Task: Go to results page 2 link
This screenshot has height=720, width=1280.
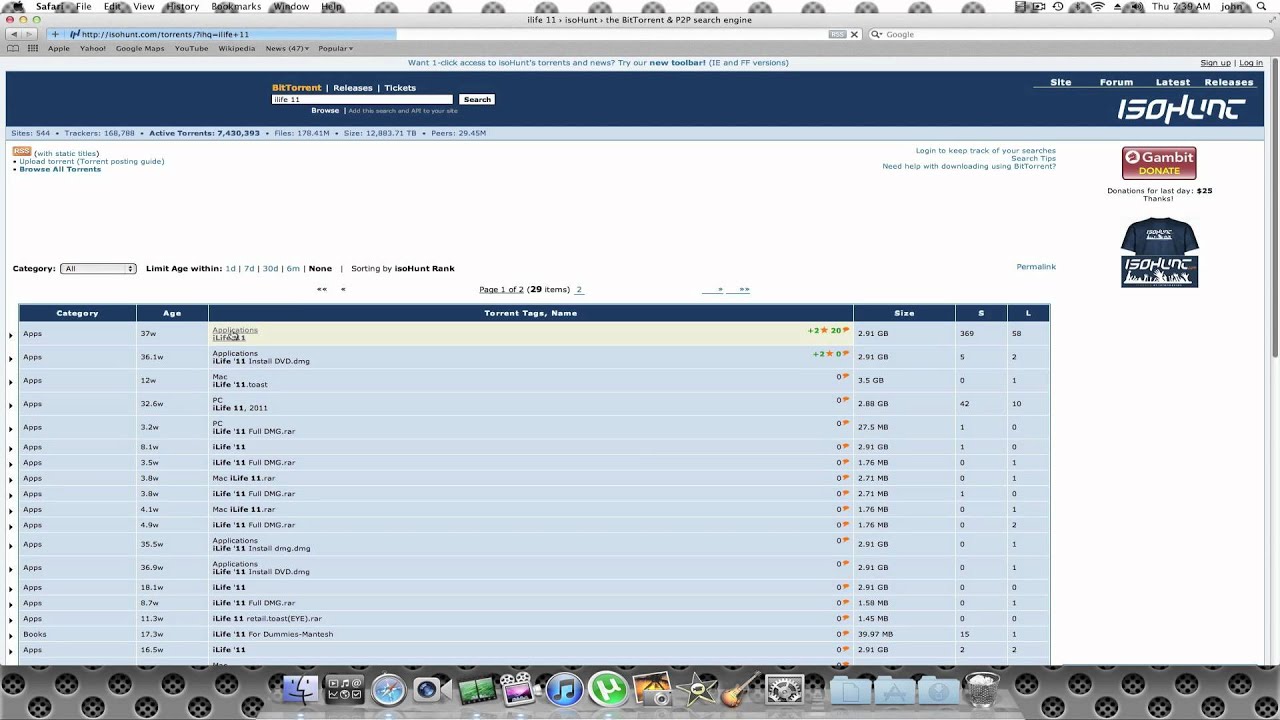Action: 579,289
